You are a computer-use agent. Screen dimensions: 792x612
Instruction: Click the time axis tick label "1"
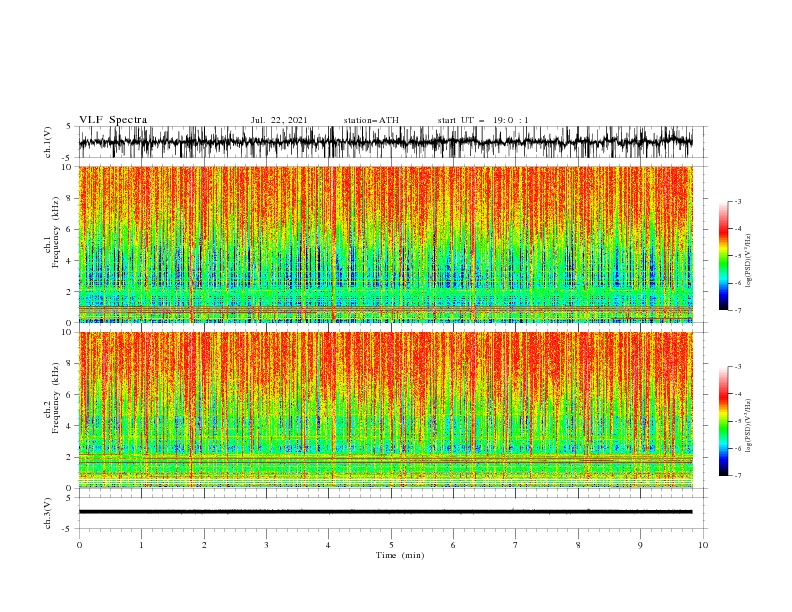tap(141, 545)
